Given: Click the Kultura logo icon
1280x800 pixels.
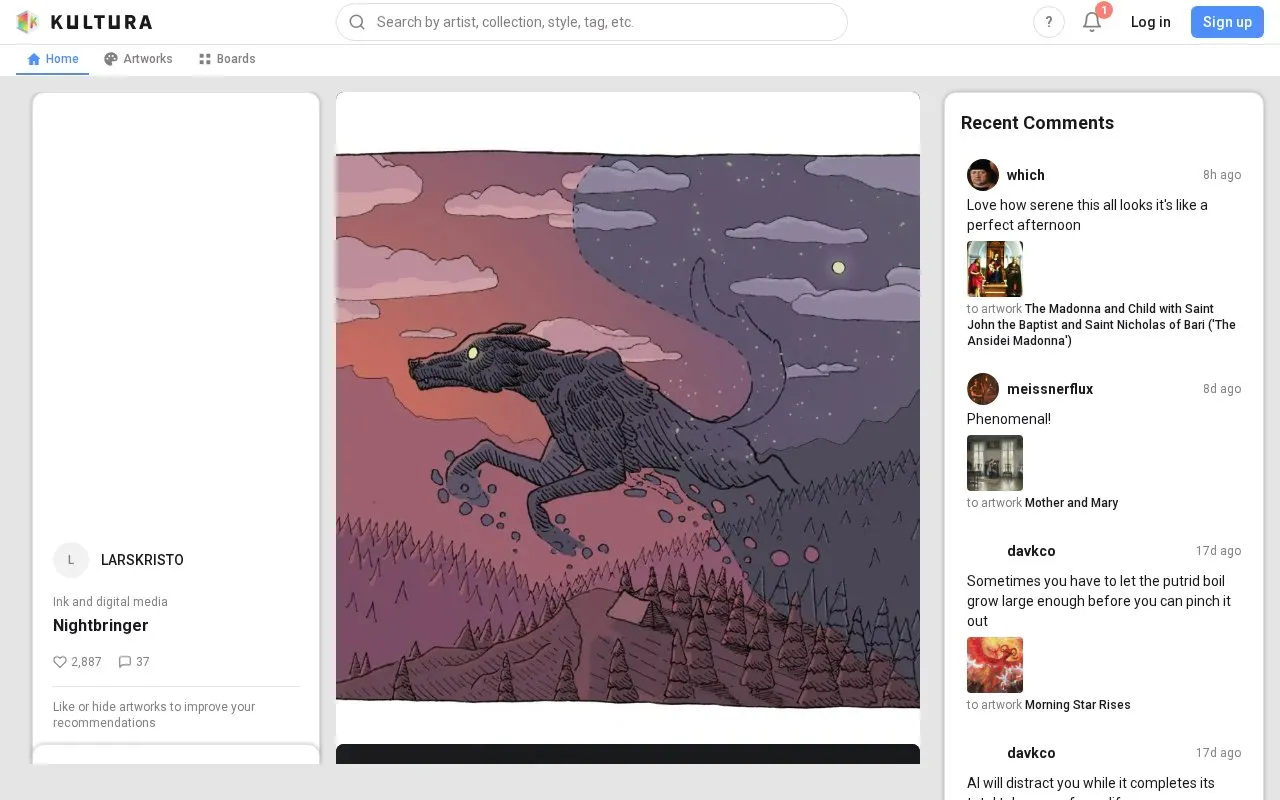Looking at the screenshot, I should [28, 22].
